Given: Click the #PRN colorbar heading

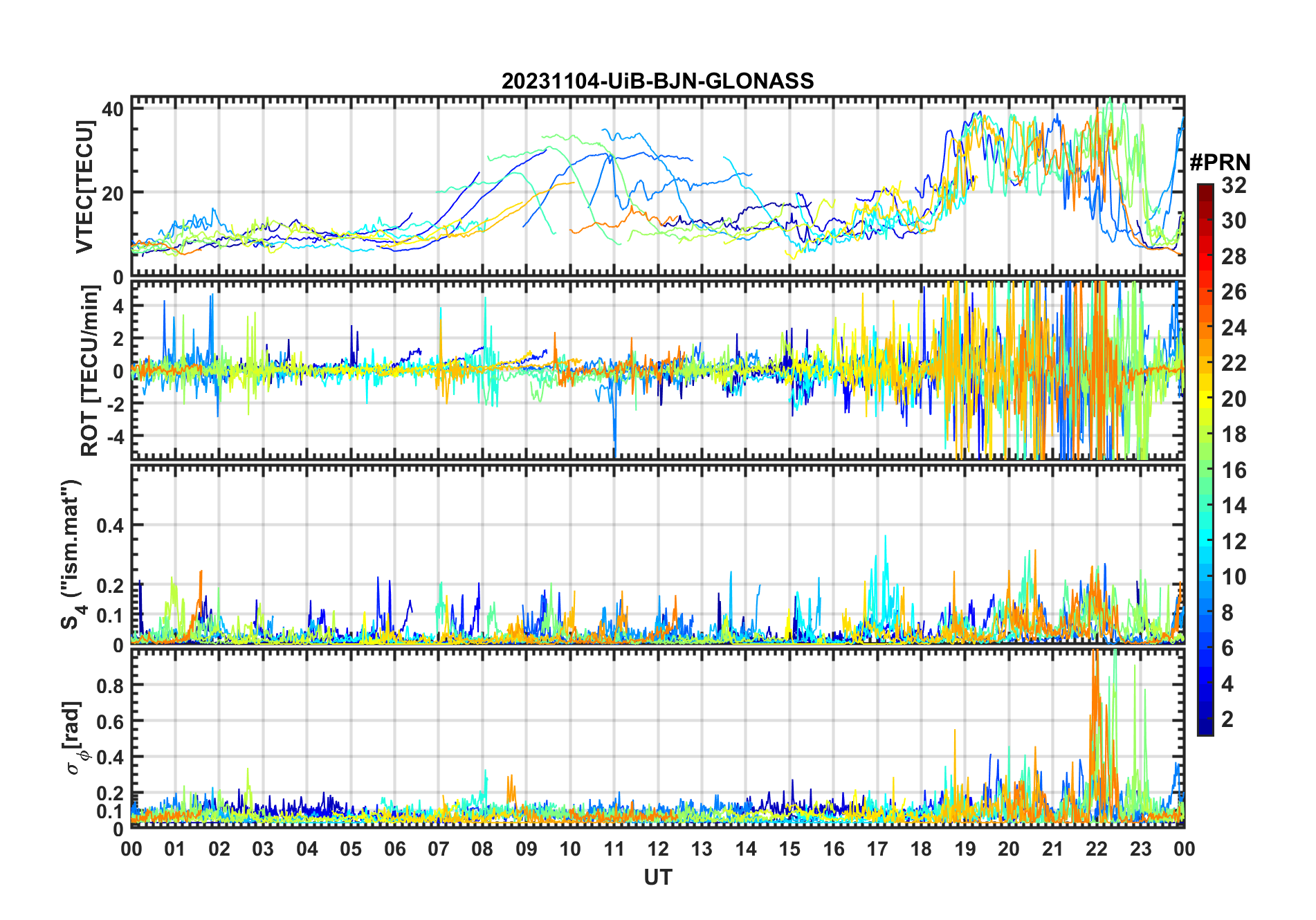Looking at the screenshot, I should [x=1220, y=163].
